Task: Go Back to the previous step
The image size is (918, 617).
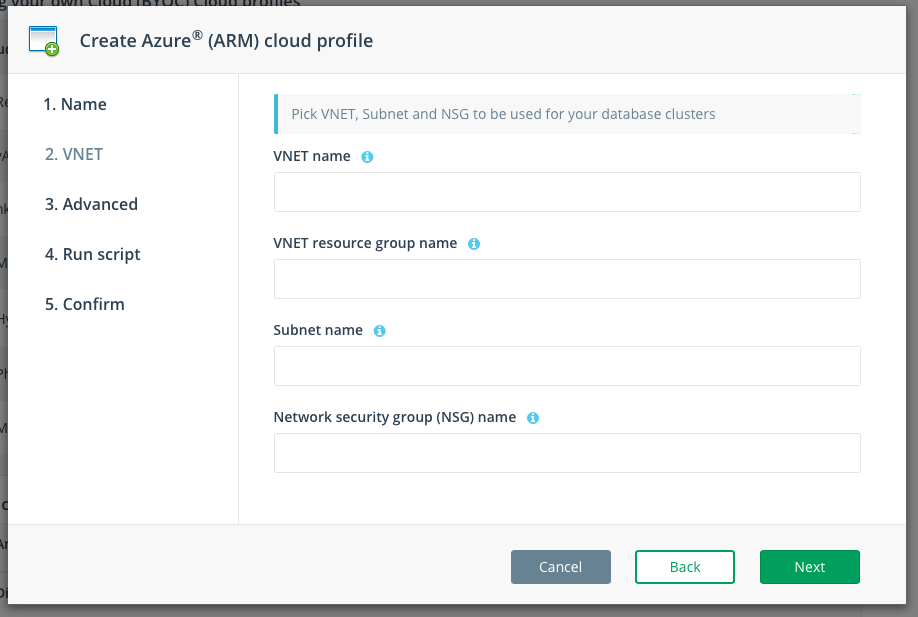Action: click(x=685, y=567)
